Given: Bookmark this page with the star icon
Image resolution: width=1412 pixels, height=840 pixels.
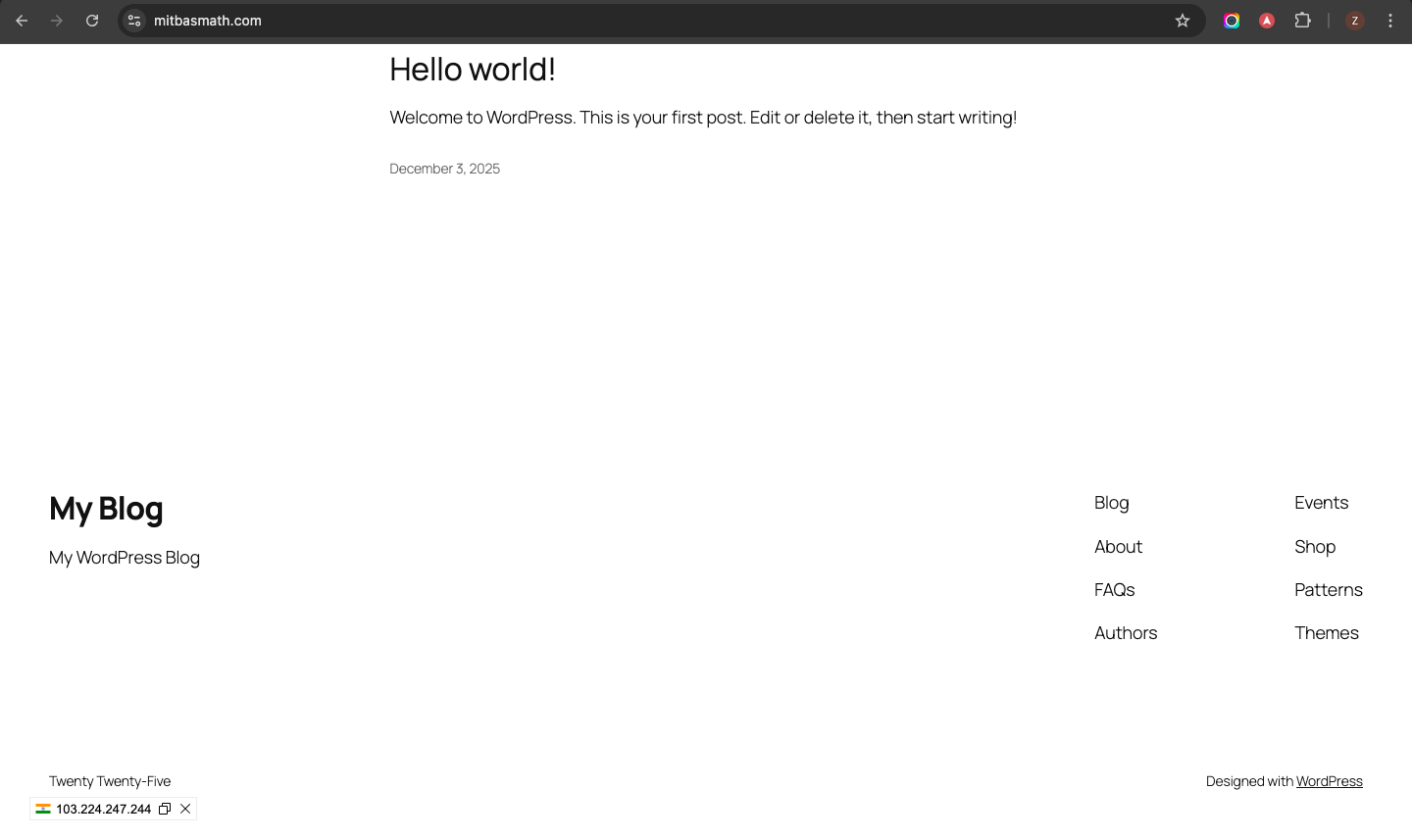Looking at the screenshot, I should 1183,21.
